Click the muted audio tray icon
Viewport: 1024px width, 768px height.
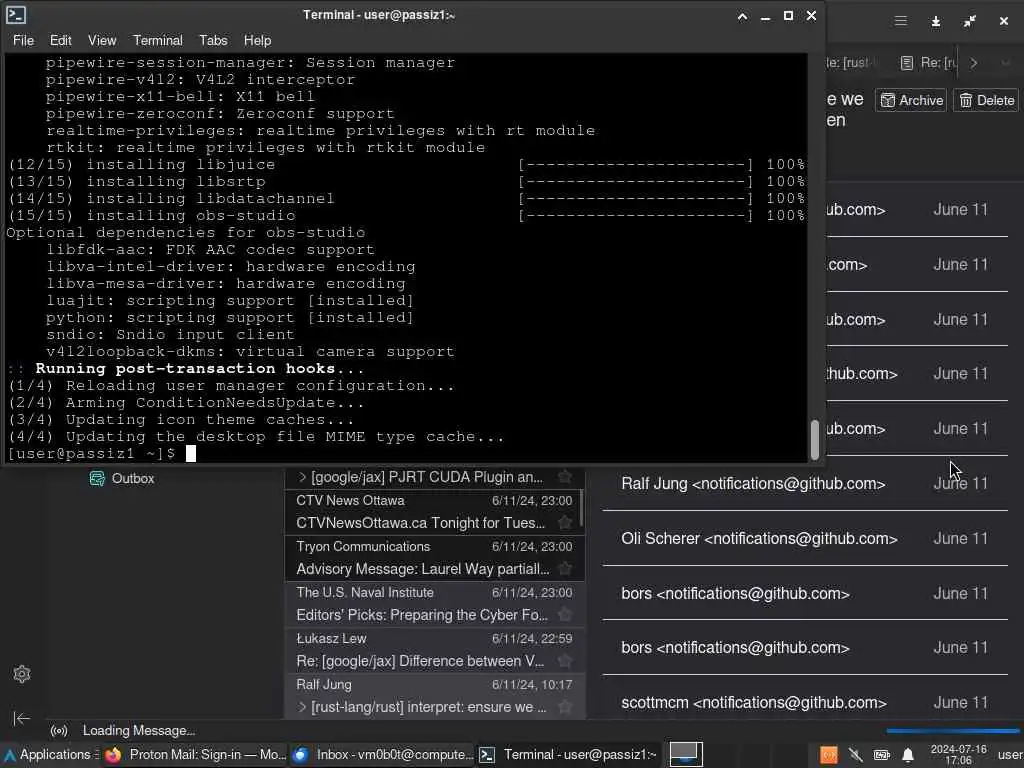coord(856,756)
